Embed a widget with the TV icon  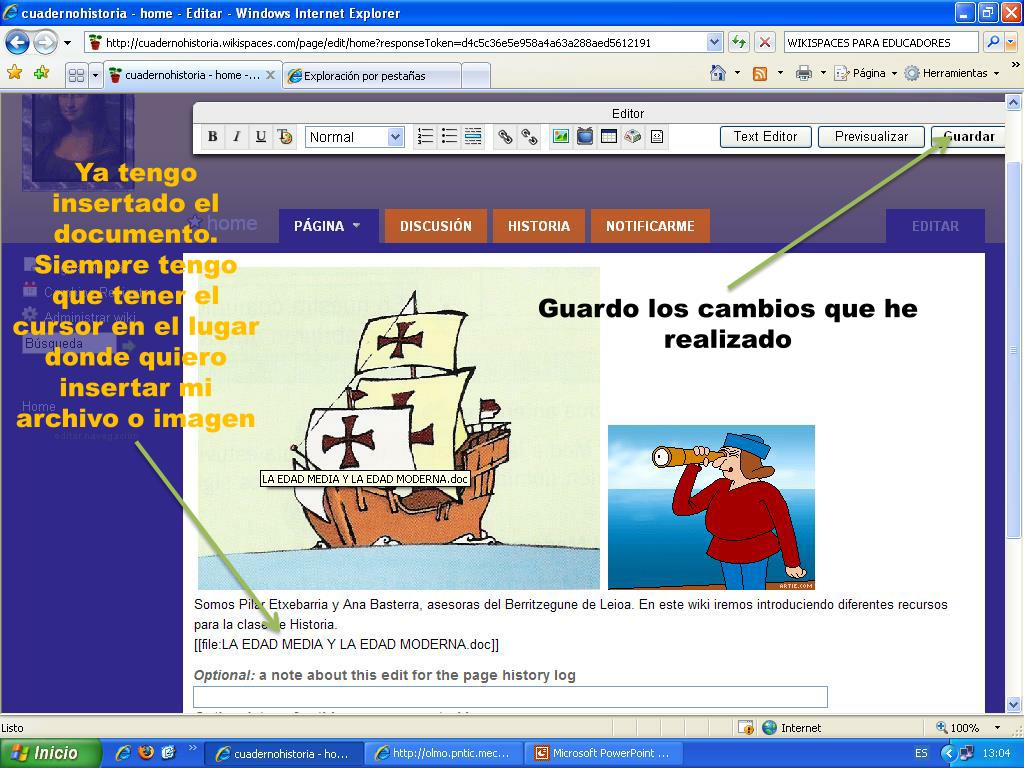tap(584, 136)
